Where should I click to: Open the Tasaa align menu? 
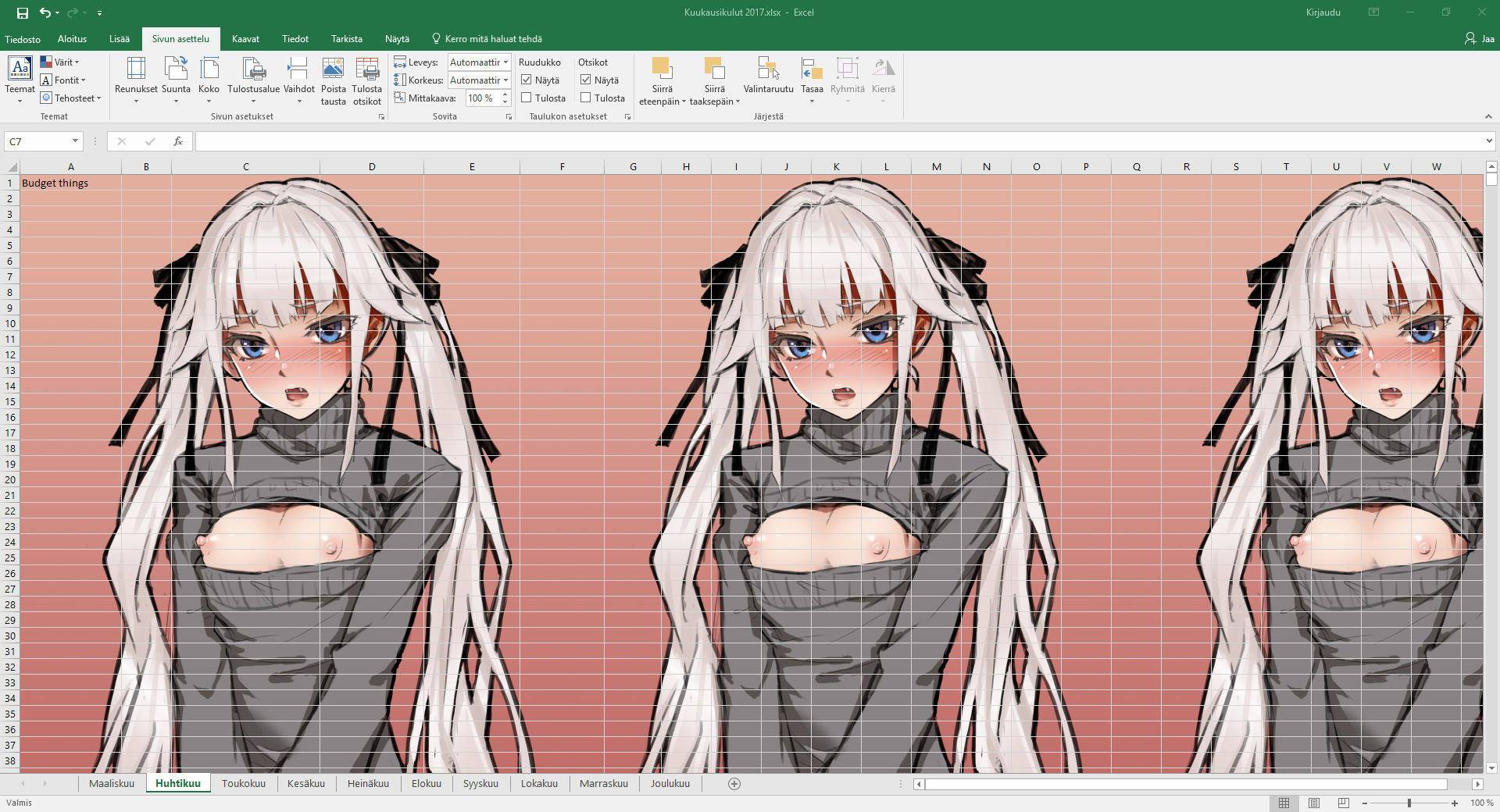point(812,79)
